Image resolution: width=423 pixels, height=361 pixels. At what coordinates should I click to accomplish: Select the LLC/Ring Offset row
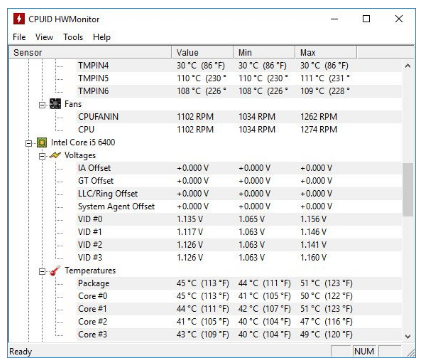tap(238, 194)
